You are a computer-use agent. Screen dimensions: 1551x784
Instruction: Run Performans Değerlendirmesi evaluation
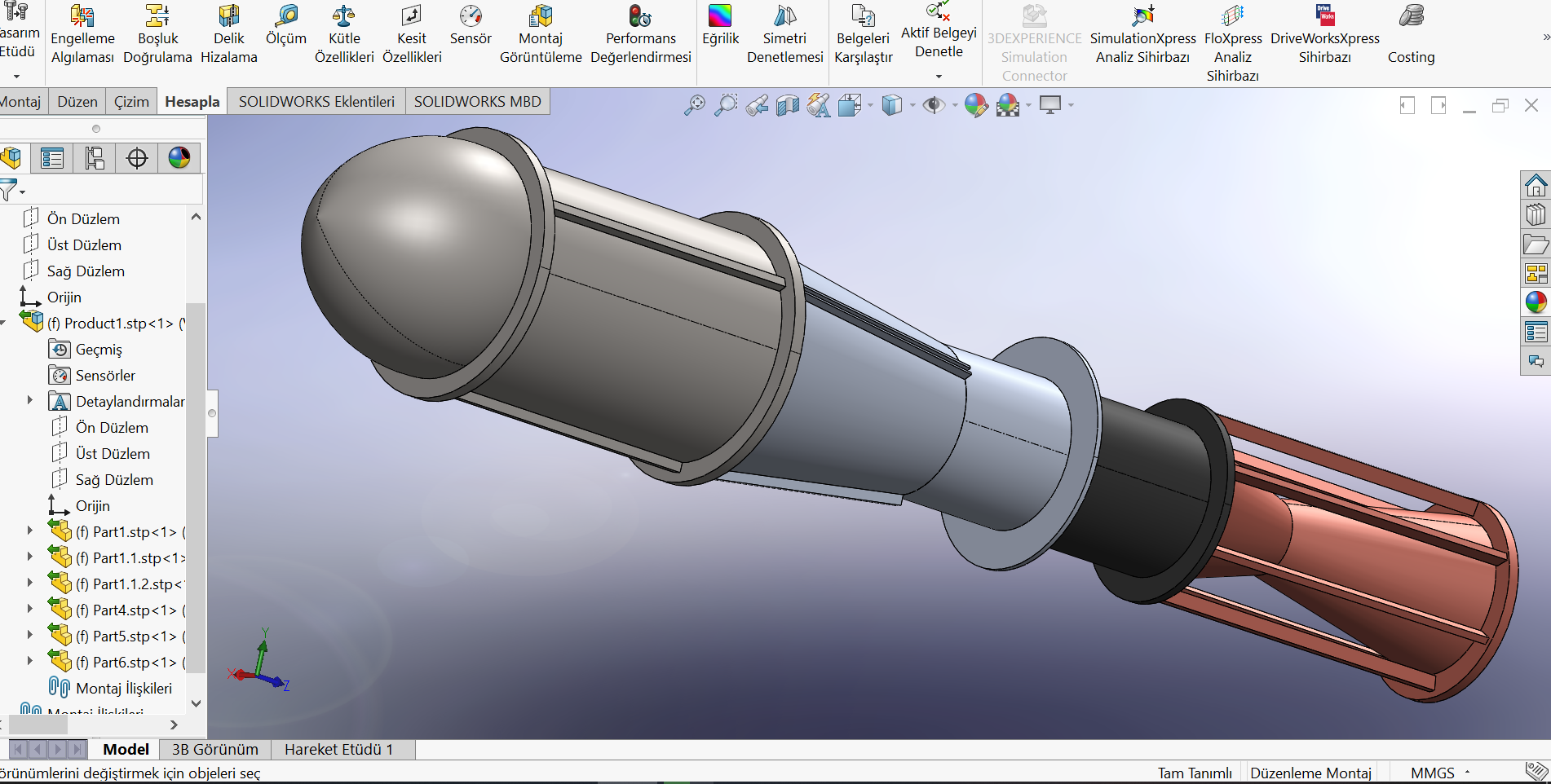click(x=641, y=35)
